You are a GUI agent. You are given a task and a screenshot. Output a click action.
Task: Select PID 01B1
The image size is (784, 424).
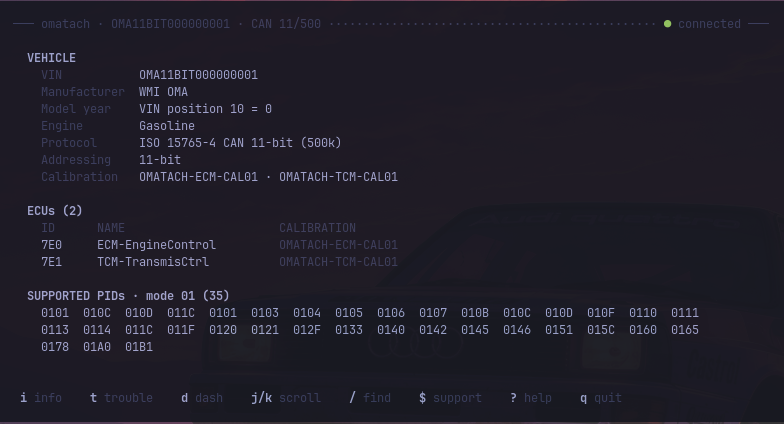[139, 347]
